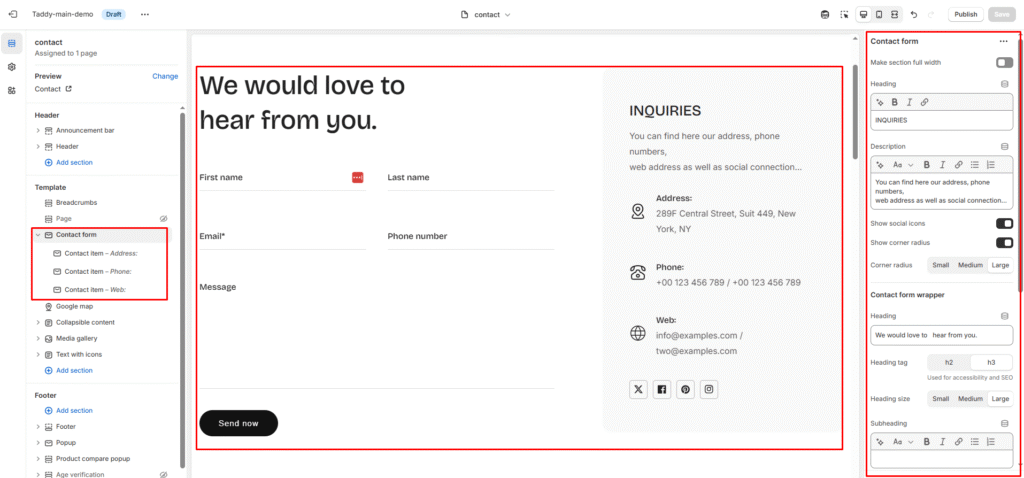The image size is (1024, 478).
Task: Click the undo arrow in top bar
Action: pos(914,14)
